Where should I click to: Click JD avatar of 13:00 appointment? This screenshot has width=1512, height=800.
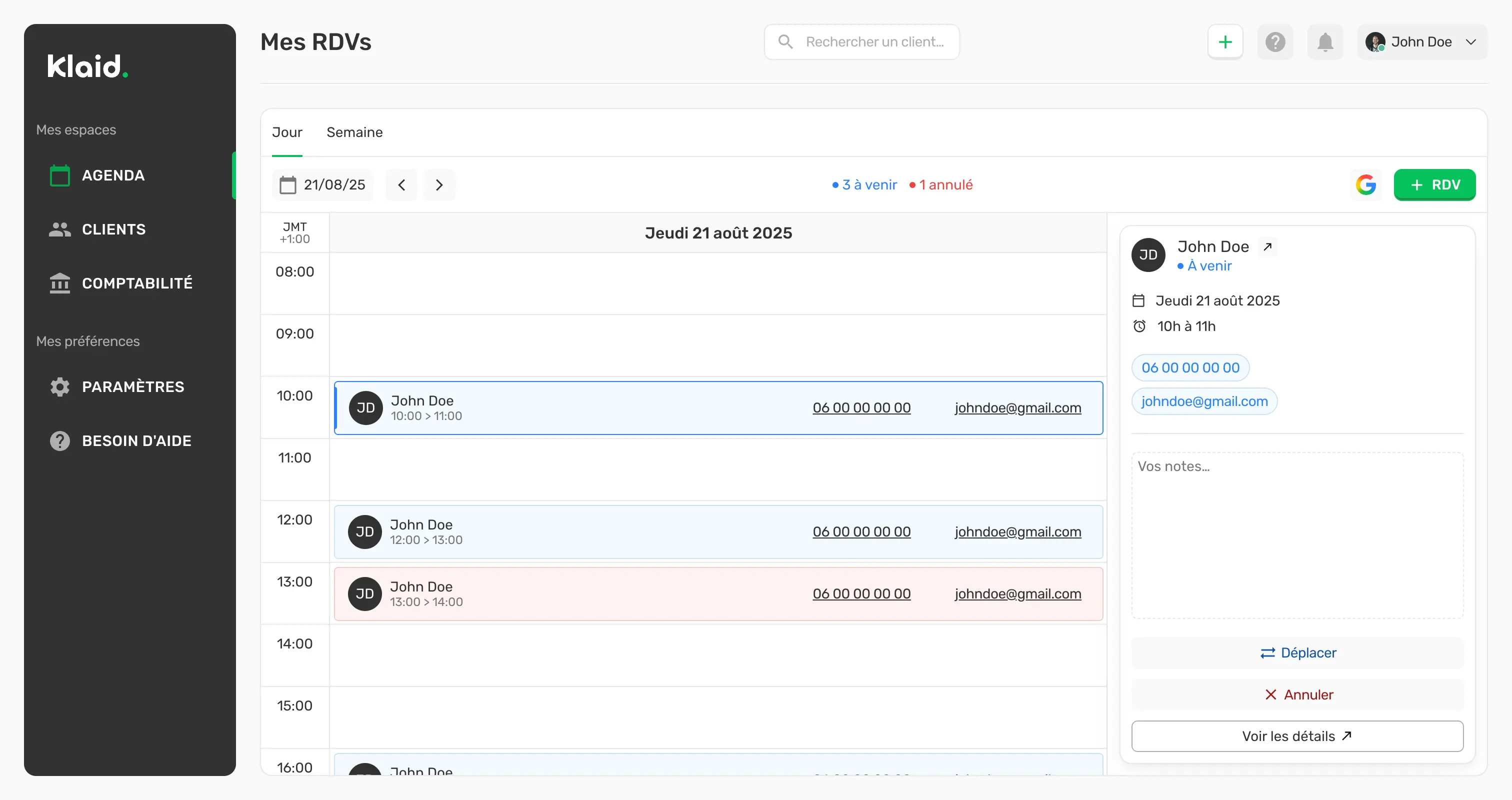pos(364,593)
